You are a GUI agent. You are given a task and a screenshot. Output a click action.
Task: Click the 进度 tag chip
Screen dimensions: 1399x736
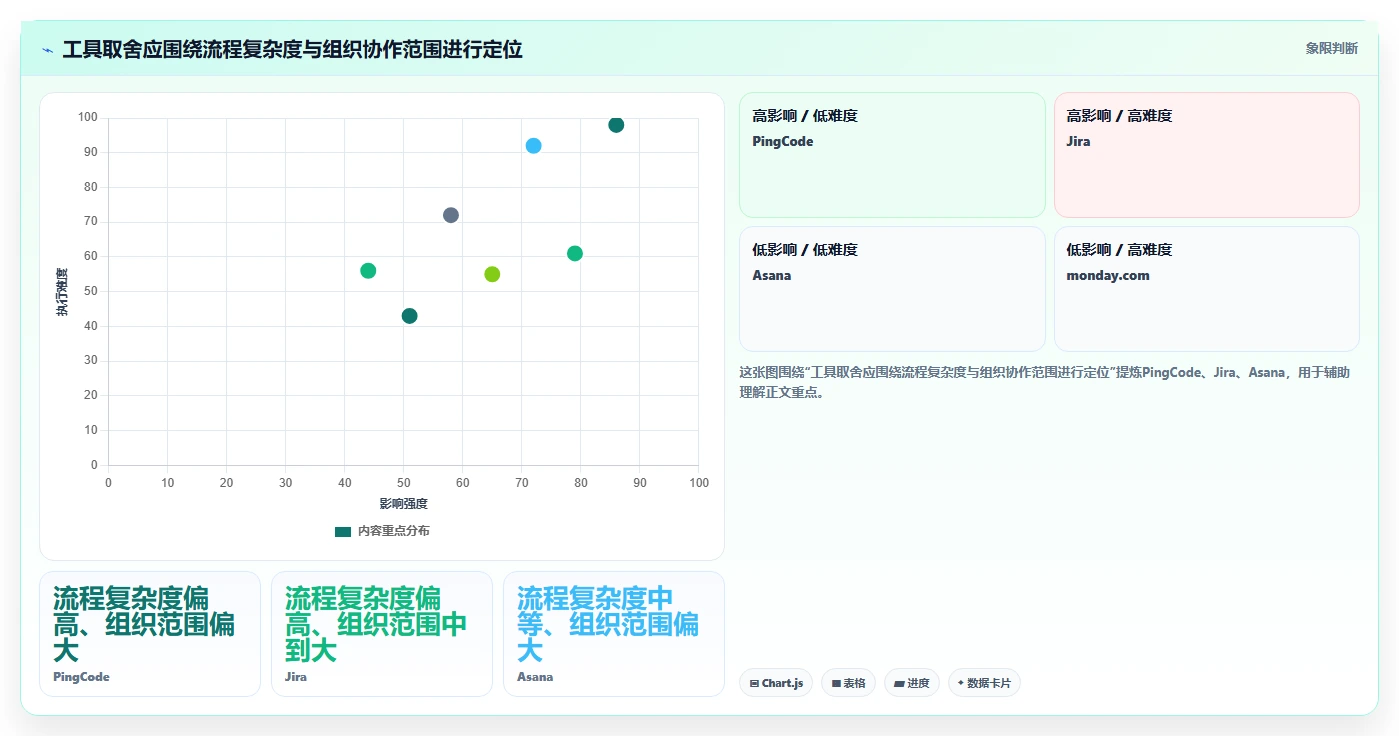pos(911,683)
